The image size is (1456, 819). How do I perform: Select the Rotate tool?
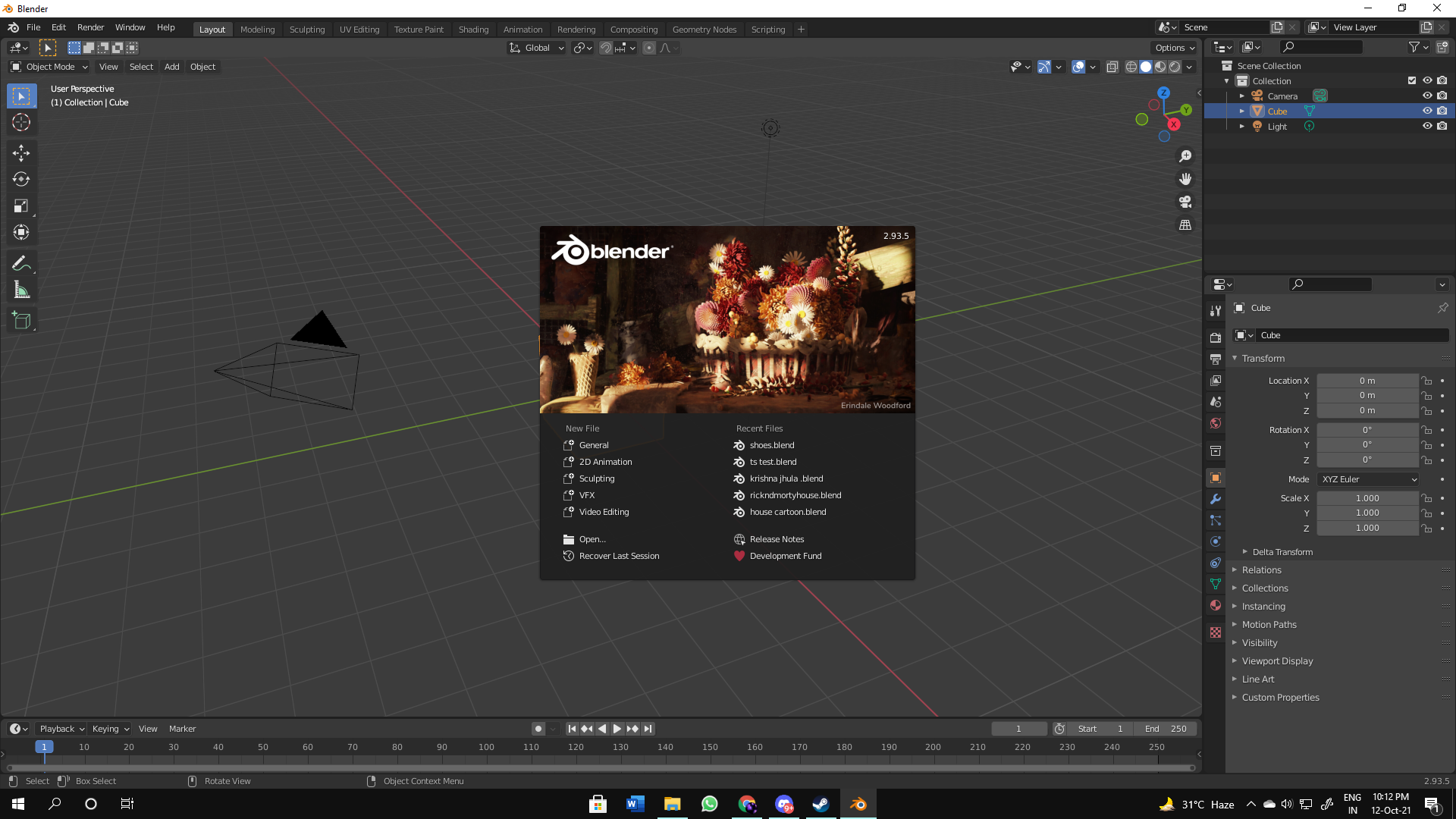click(x=21, y=179)
